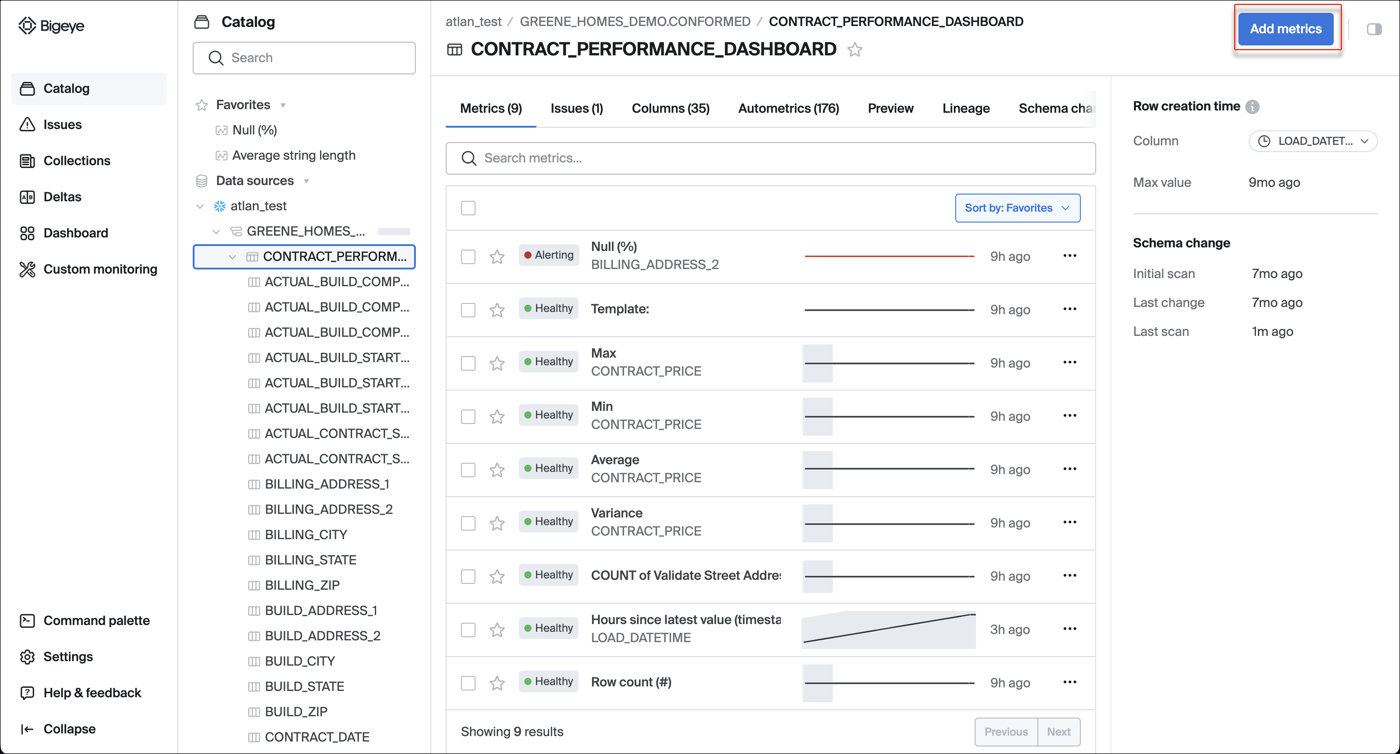Screen dimensions: 1400x754
Task: Switch to the Columns (35) tab
Action: 670,108
